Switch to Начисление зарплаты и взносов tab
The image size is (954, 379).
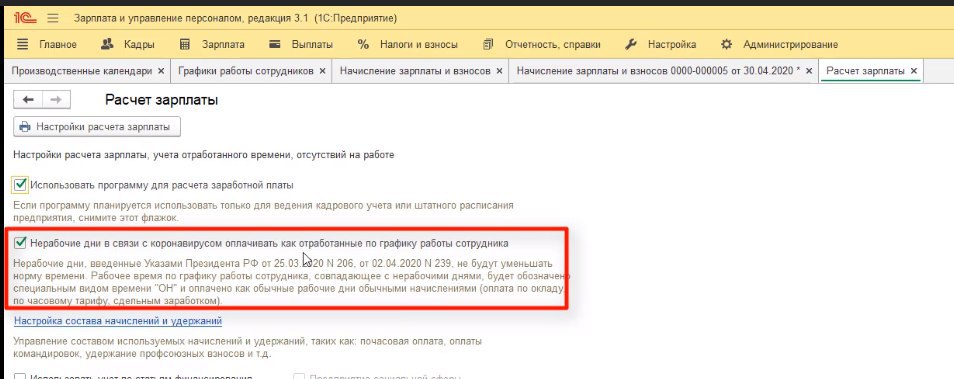pyautogui.click(x=415, y=71)
